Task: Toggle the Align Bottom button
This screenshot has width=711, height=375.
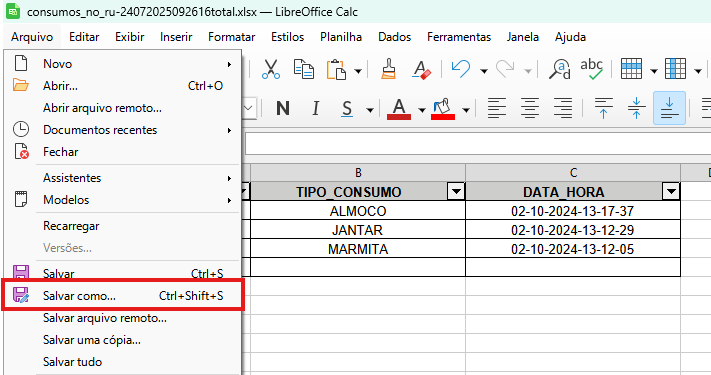Action: coord(669,108)
